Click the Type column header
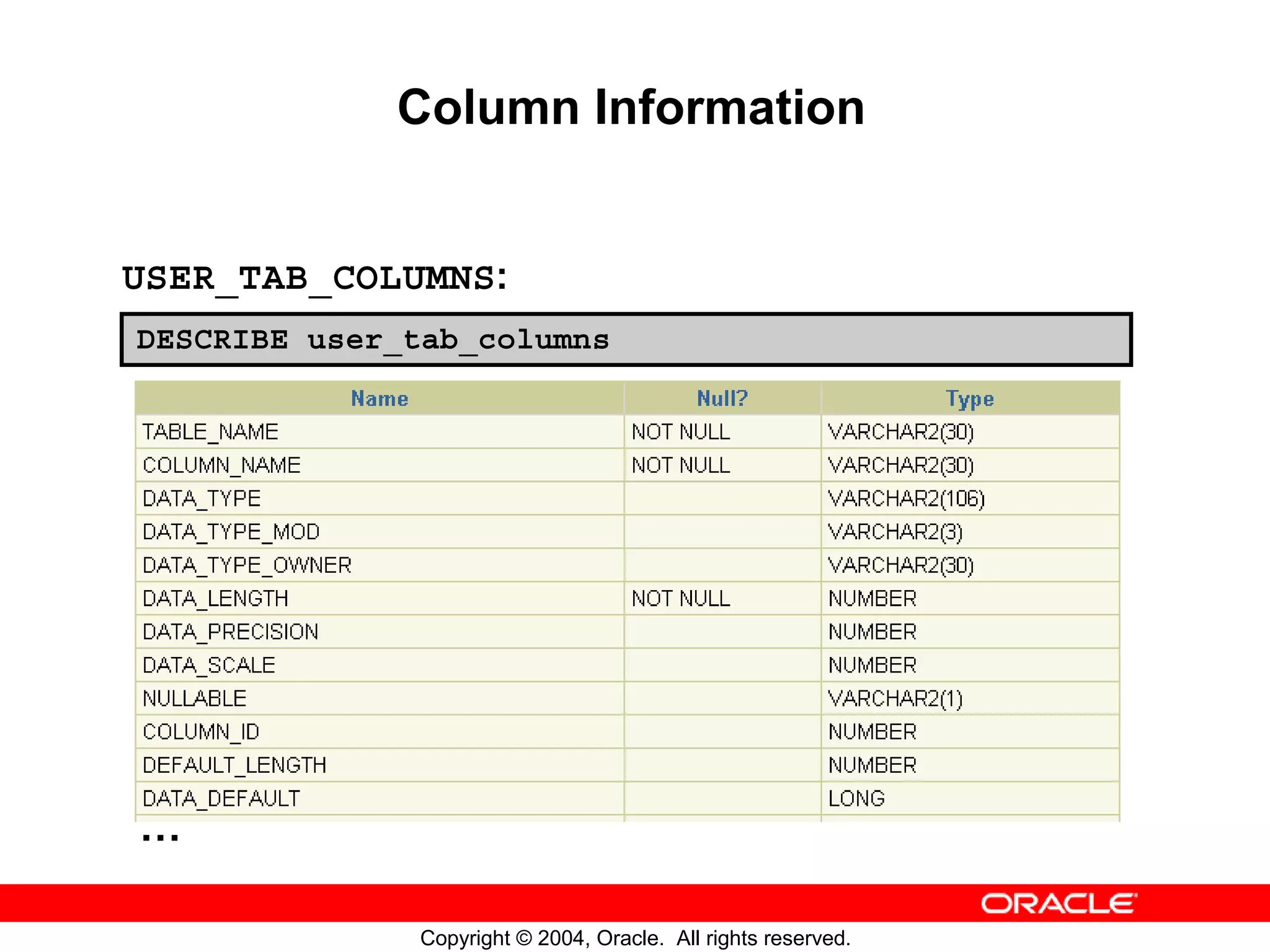 click(970, 399)
